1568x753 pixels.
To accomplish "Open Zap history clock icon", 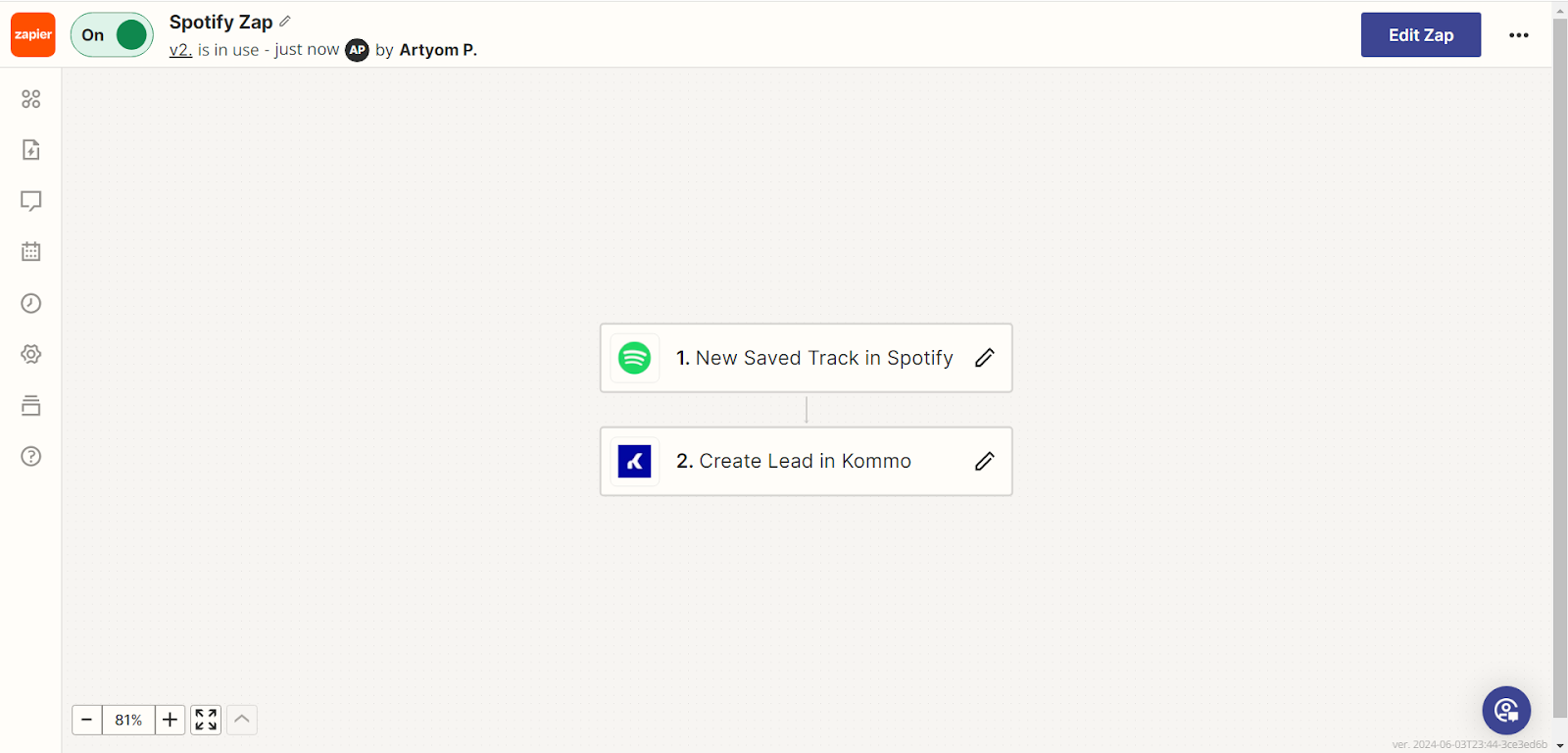I will (31, 303).
